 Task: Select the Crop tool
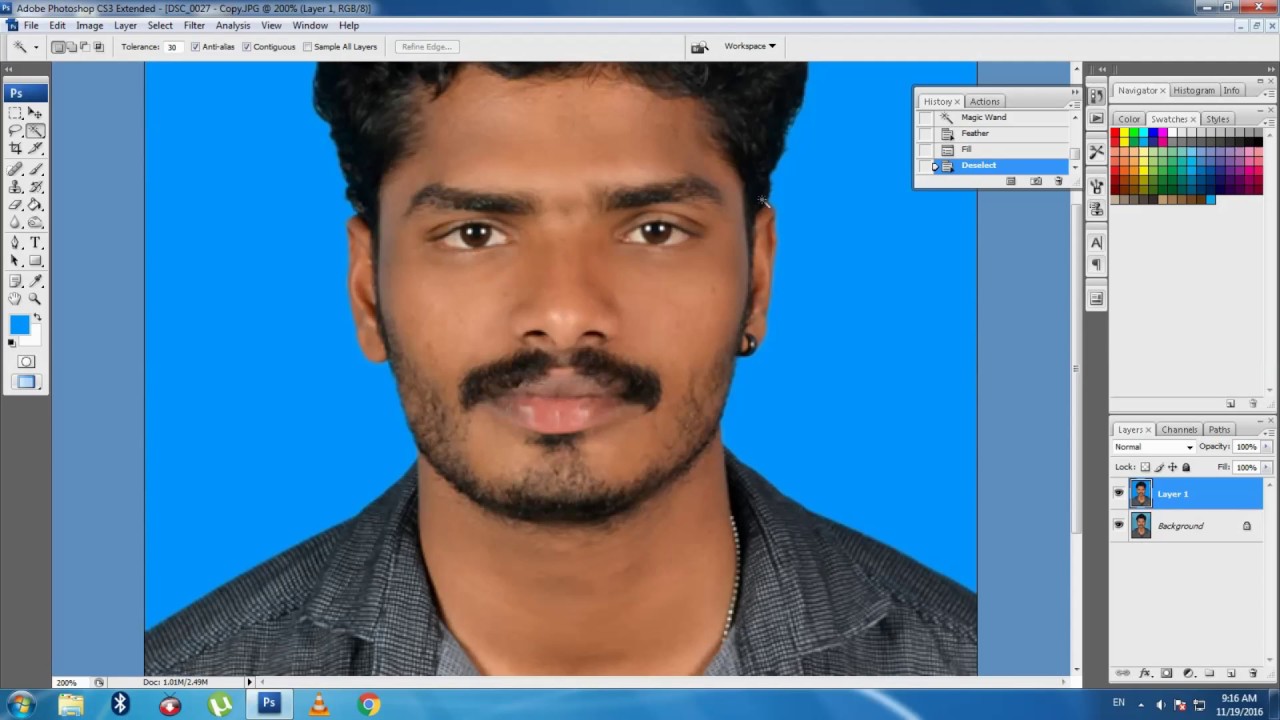pos(15,148)
